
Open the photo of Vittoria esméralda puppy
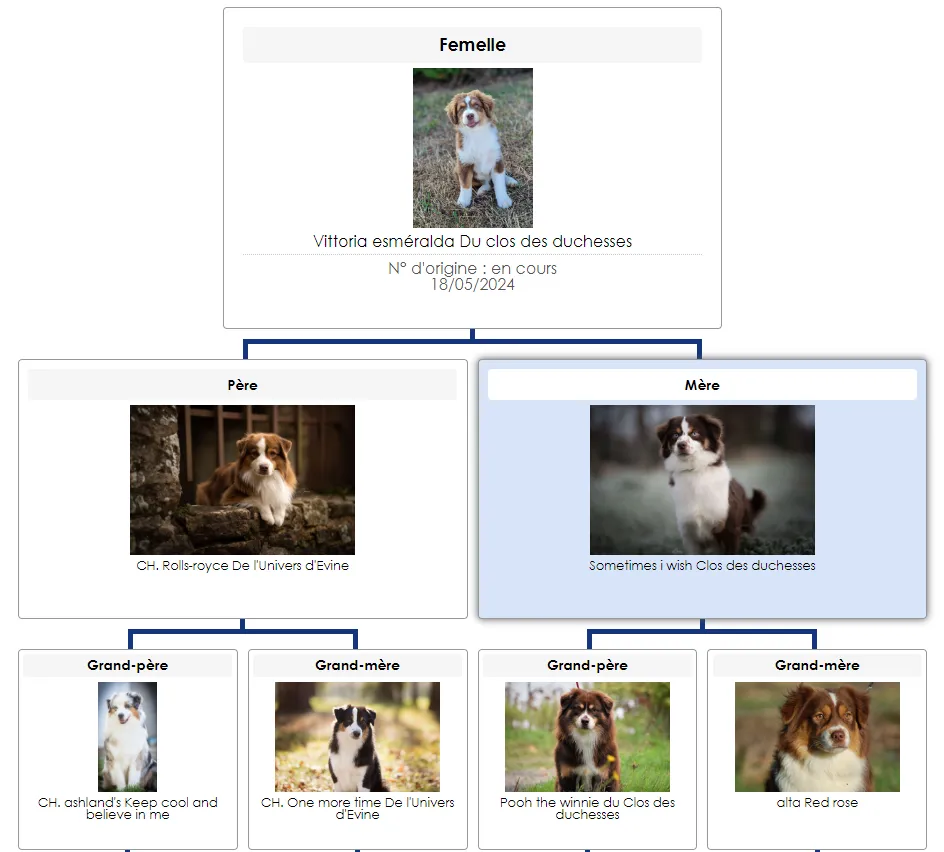tap(473, 148)
